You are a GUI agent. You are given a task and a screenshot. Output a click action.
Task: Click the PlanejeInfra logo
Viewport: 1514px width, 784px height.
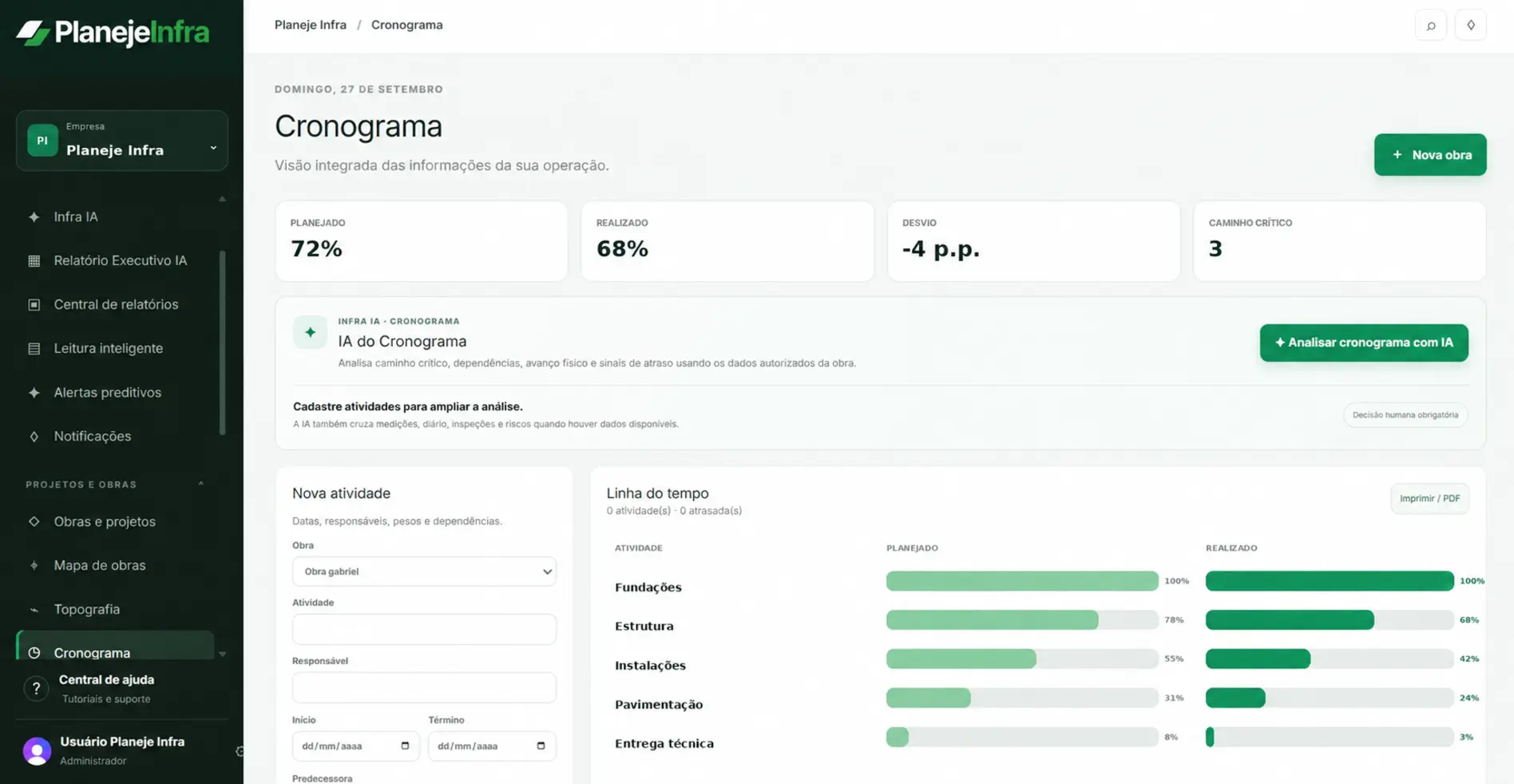point(113,33)
